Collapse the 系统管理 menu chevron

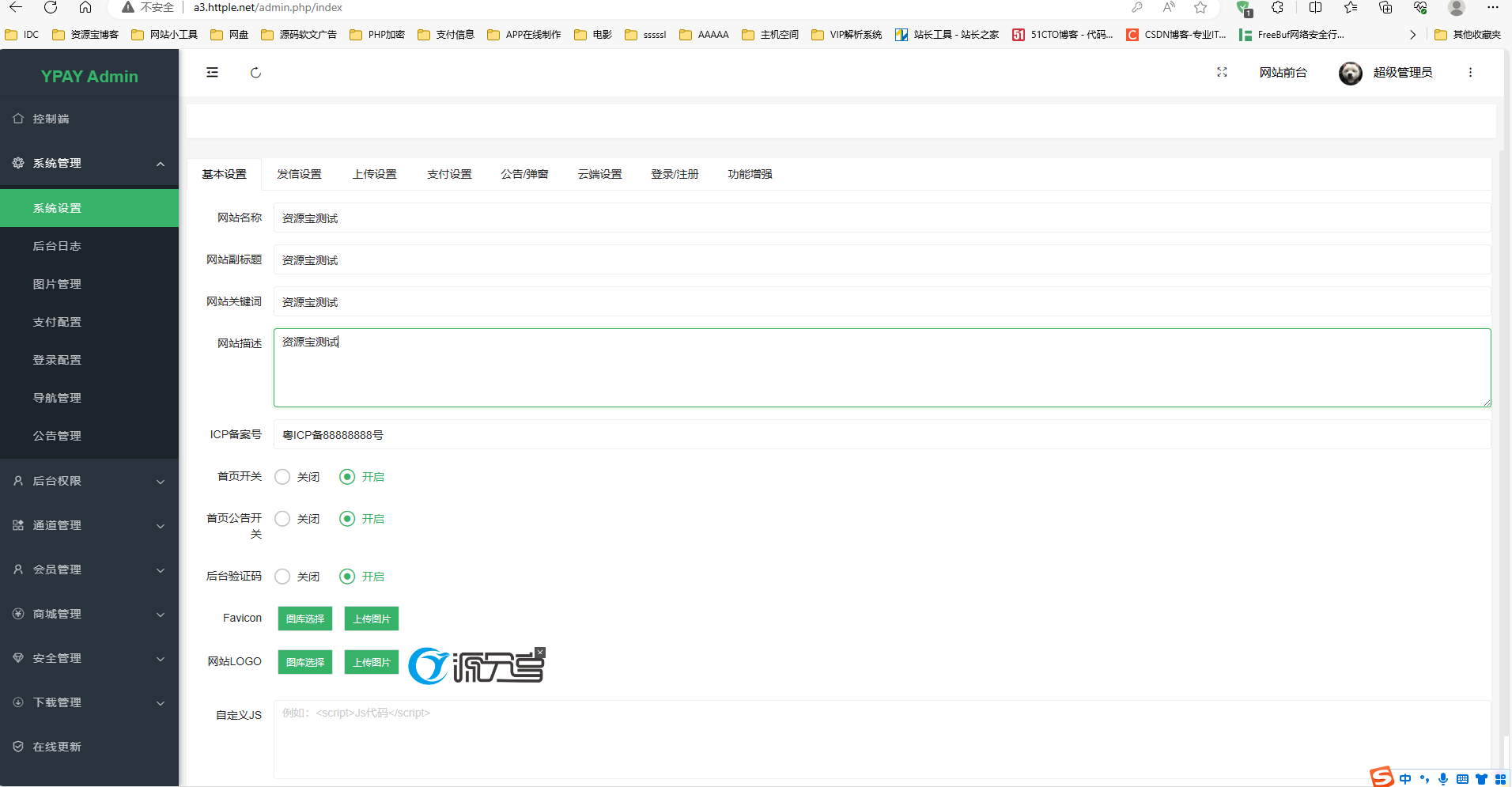coord(161,164)
